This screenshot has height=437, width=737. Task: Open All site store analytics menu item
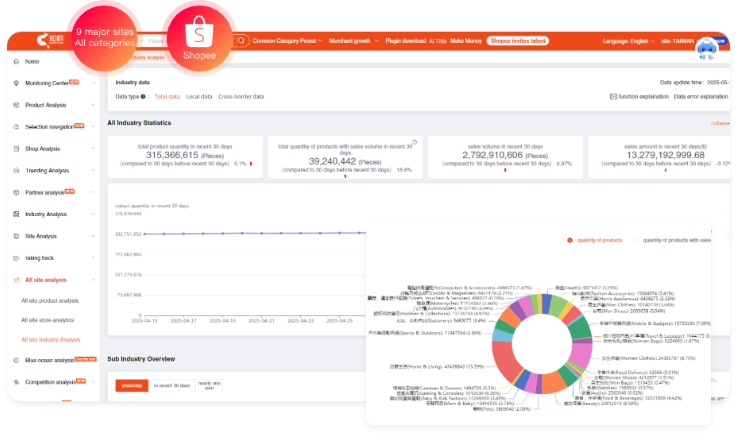[x=48, y=320]
